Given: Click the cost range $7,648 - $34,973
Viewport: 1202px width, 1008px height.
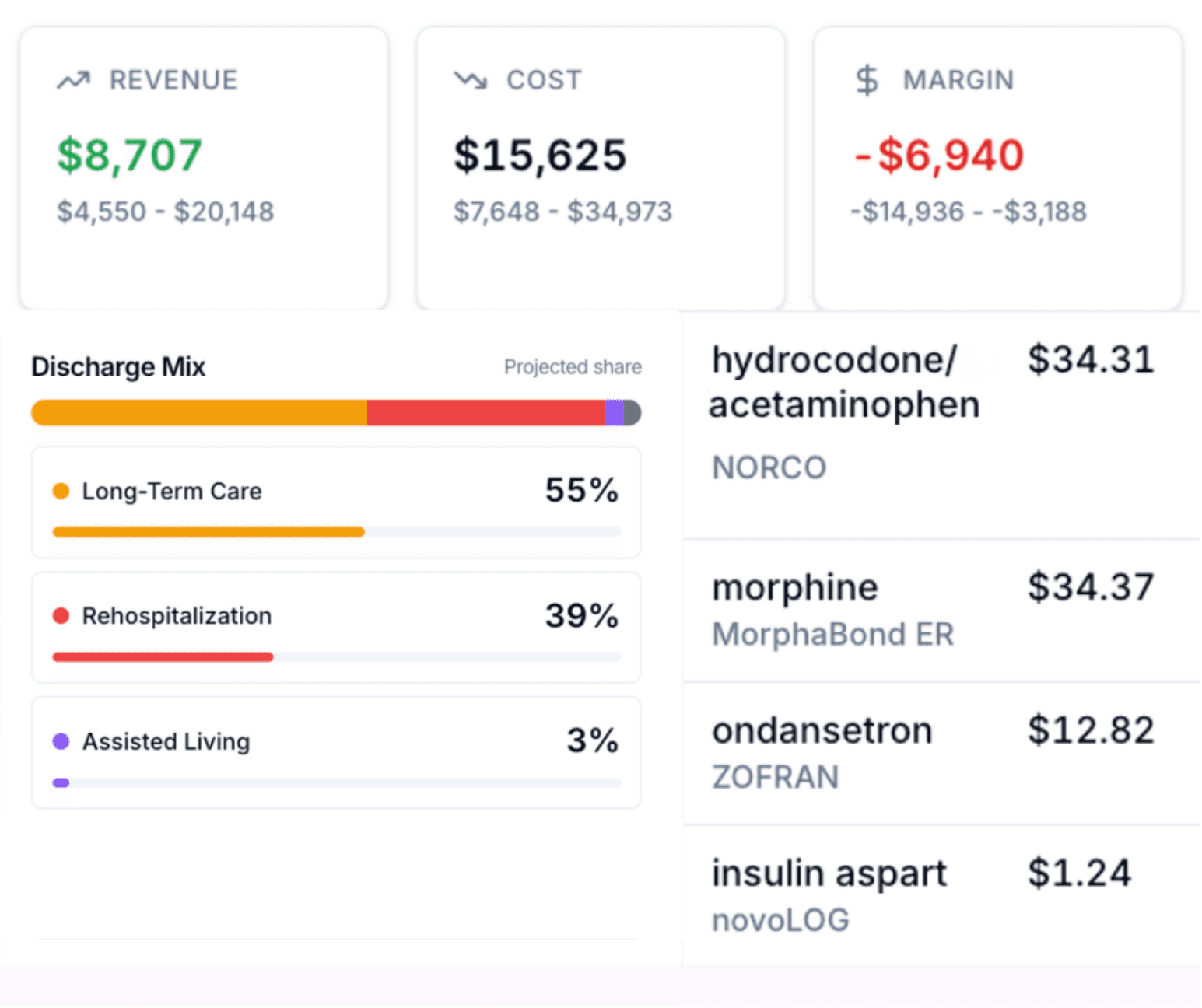Looking at the screenshot, I should 562,212.
